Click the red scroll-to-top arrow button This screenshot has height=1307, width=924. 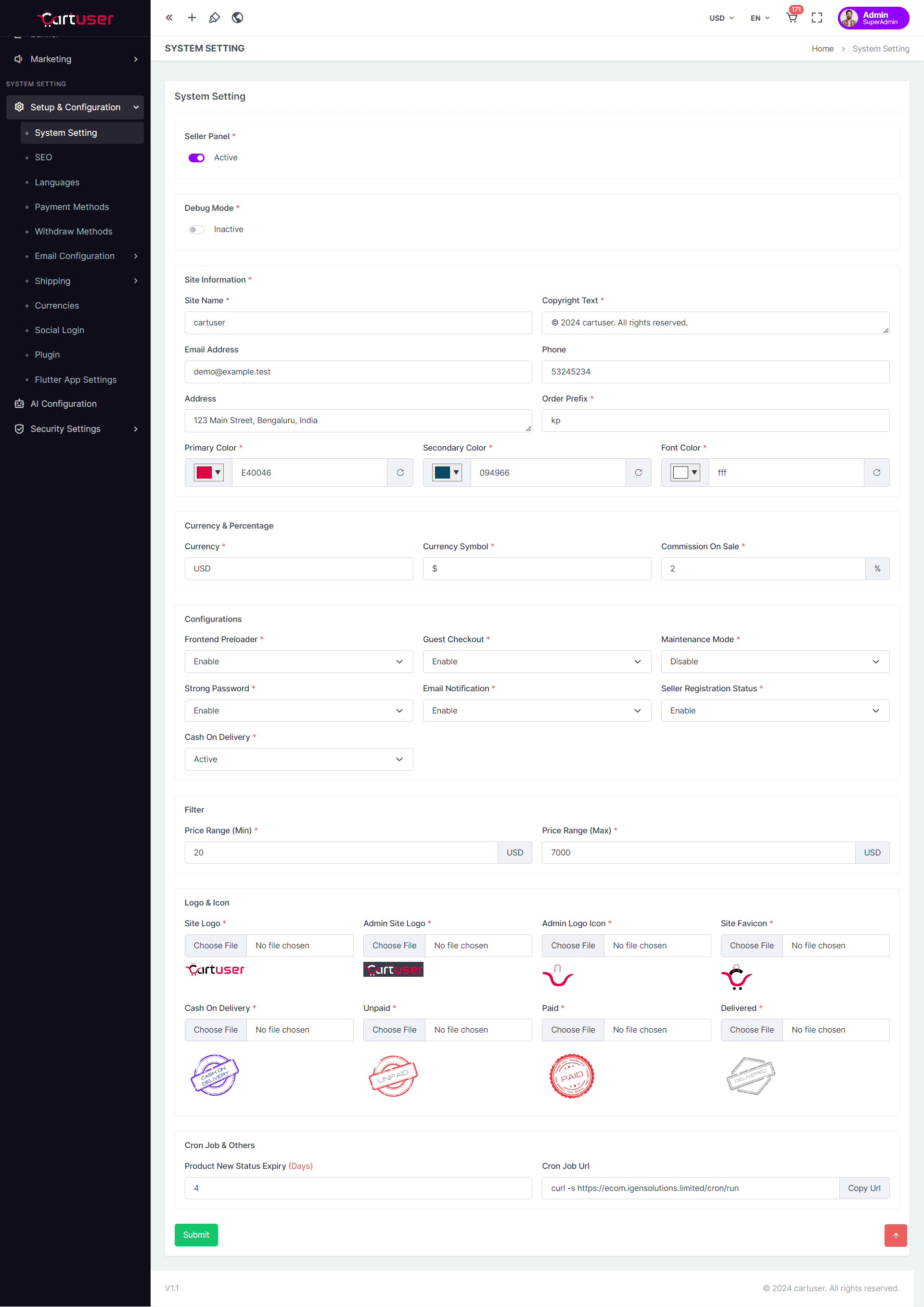coord(895,1235)
